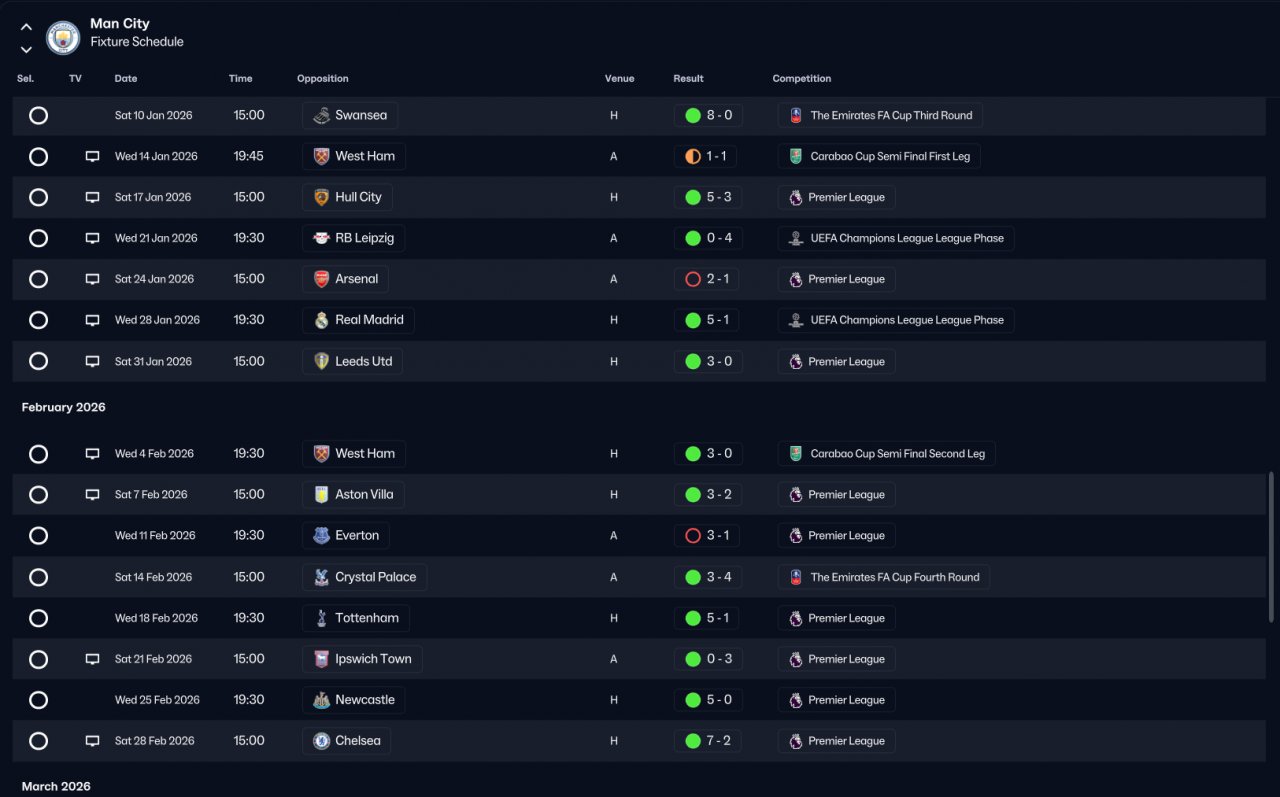1280x797 pixels.
Task: Open the Tottenham opposition button
Action: click(356, 618)
